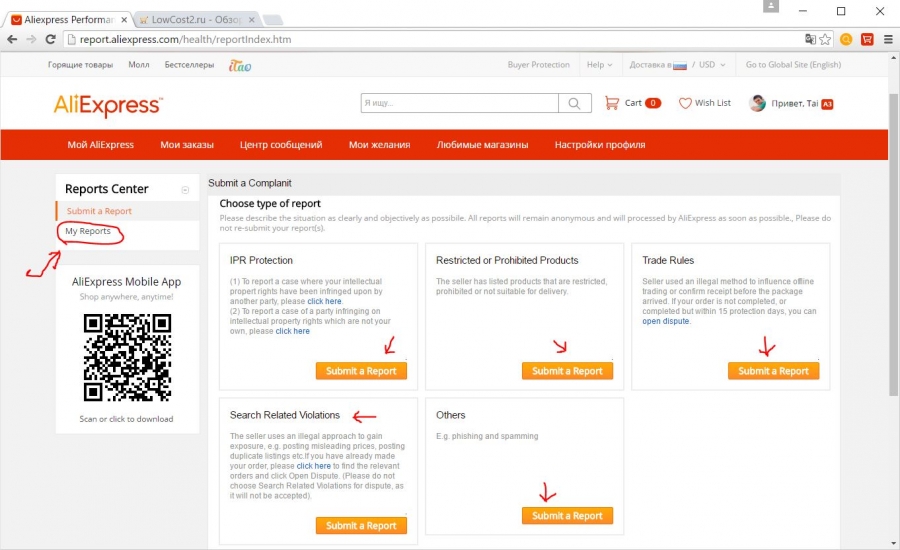The width and height of the screenshot is (900, 550).
Task: Go to Global Site (English)
Action: click(x=793, y=65)
